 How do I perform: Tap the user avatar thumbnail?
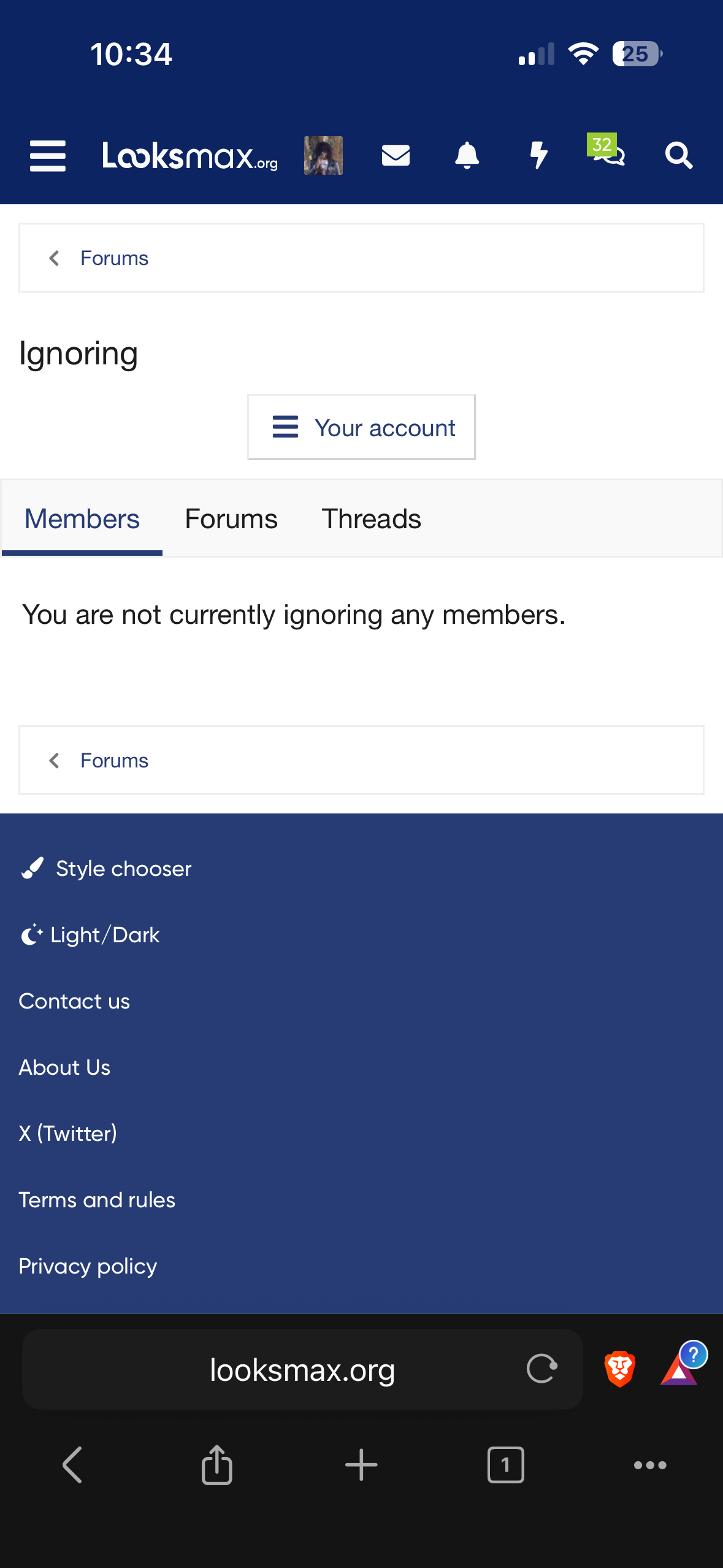[323, 155]
